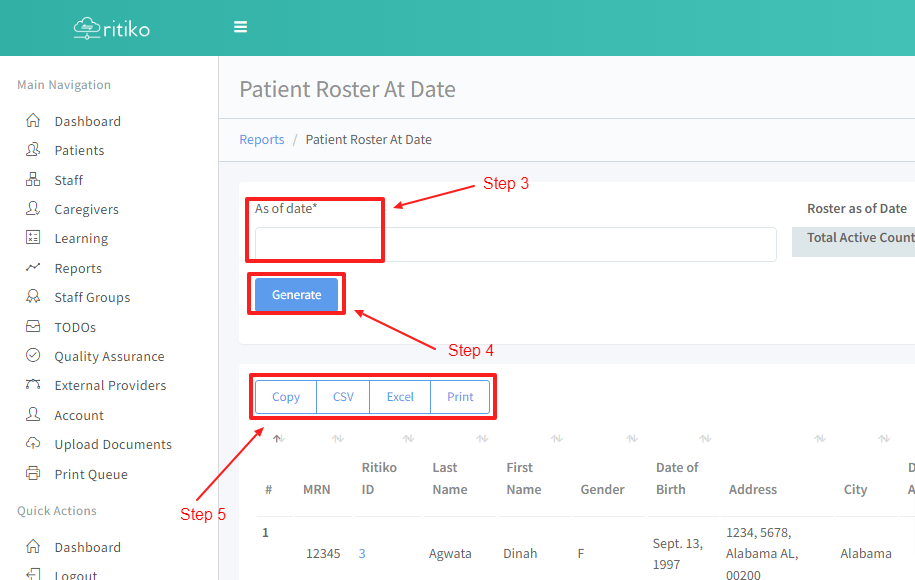
Task: Click the Quality Assurance checkmark icon
Action: (x=33, y=356)
